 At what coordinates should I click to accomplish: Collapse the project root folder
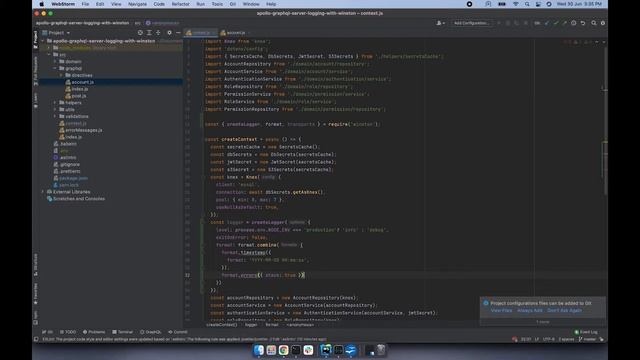[43, 41]
